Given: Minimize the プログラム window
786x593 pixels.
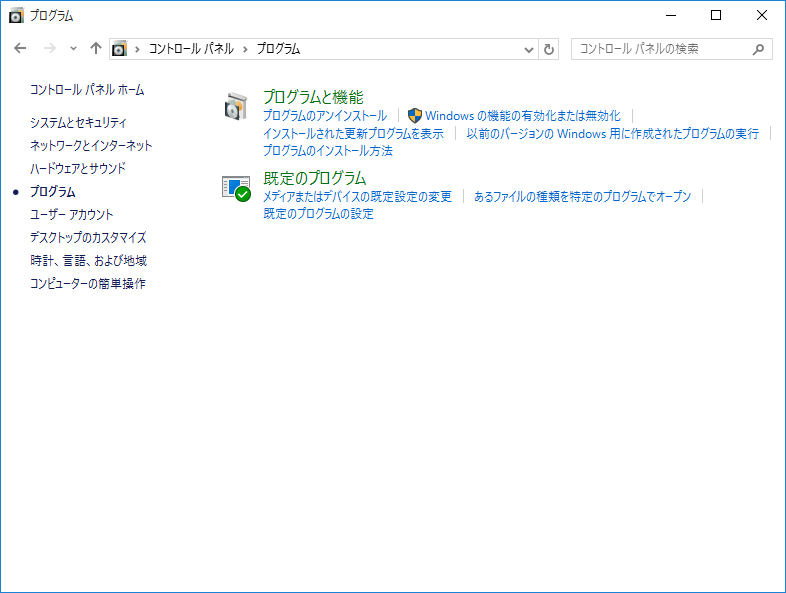Looking at the screenshot, I should (671, 16).
